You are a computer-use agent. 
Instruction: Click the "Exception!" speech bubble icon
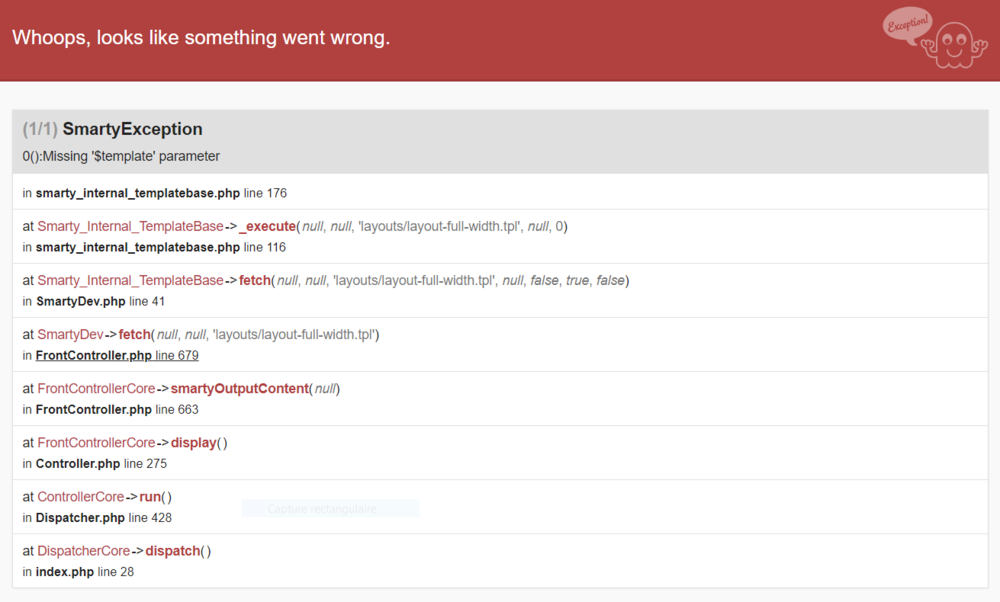[906, 24]
